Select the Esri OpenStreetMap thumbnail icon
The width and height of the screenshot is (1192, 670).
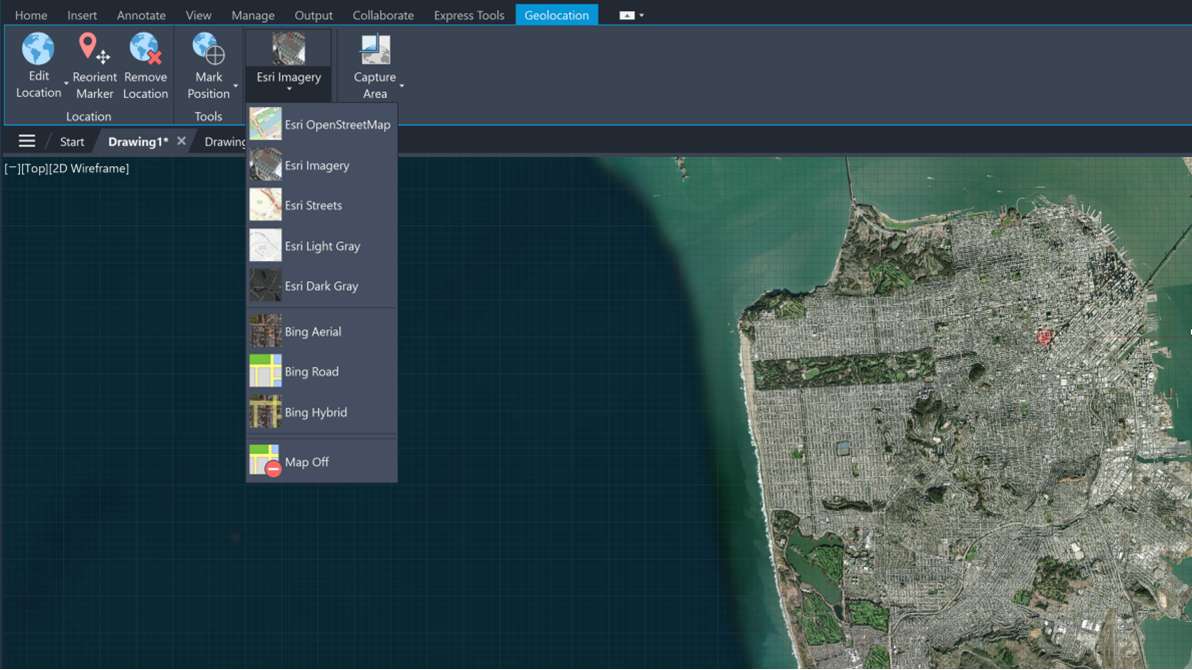[265, 124]
